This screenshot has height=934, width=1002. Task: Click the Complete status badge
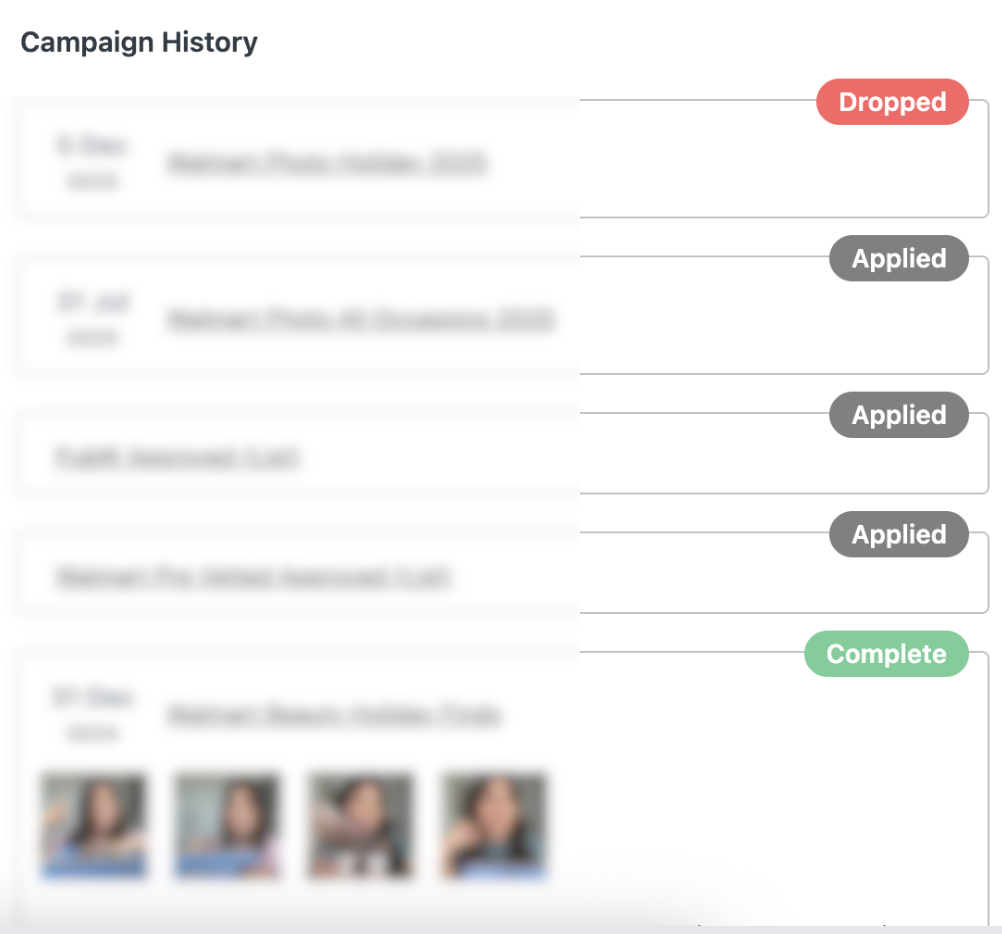(x=885, y=654)
